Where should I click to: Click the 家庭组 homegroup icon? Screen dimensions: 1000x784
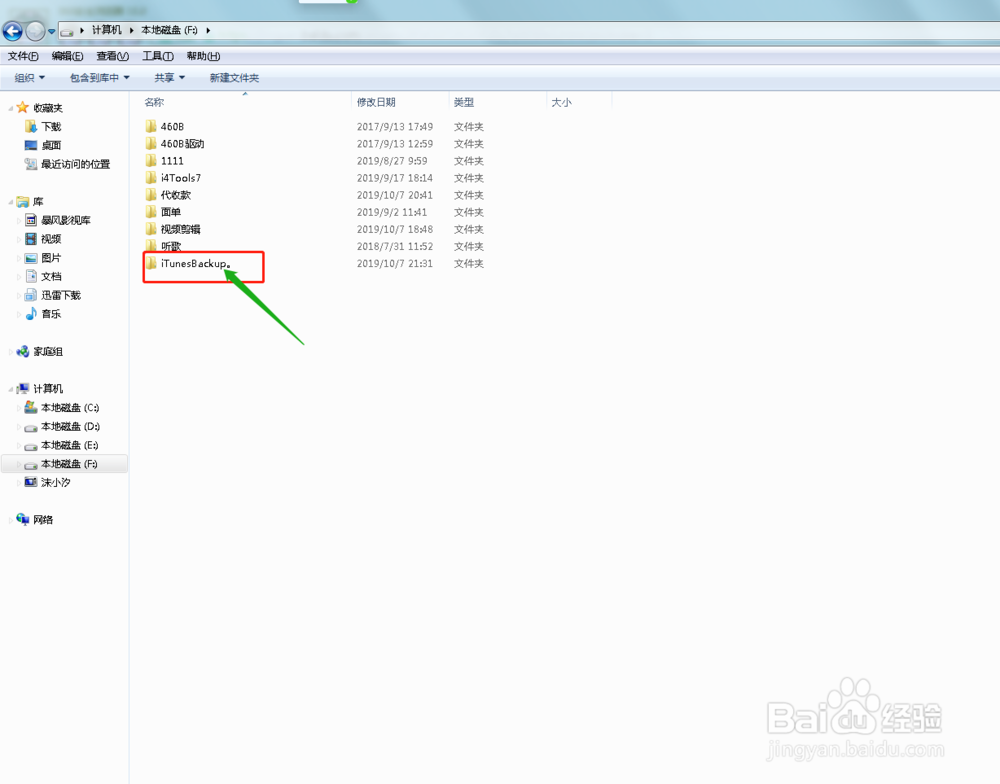click(x=23, y=351)
